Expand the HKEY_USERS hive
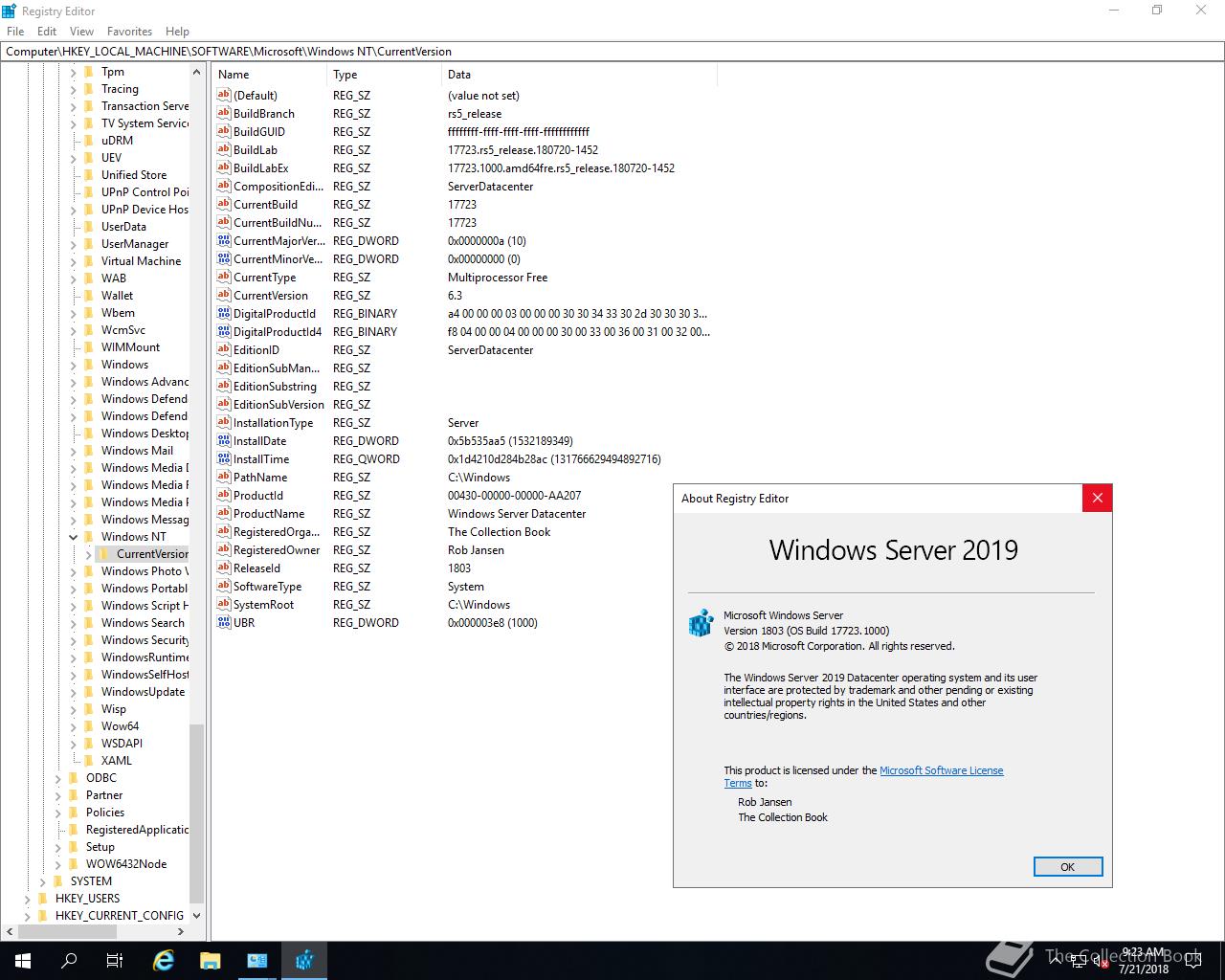1225x980 pixels. coord(27,899)
